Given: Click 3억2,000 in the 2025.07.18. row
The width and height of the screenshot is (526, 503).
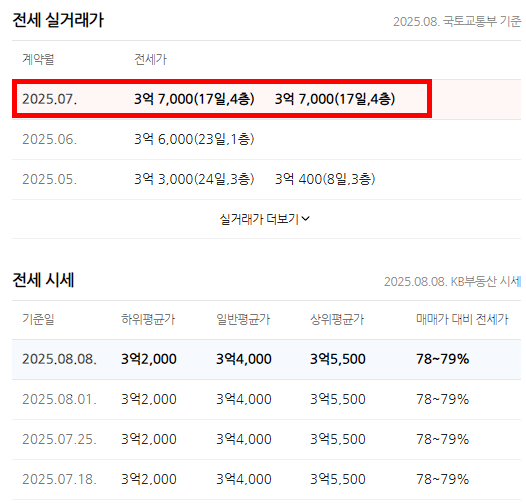Looking at the screenshot, I should (x=149, y=479).
